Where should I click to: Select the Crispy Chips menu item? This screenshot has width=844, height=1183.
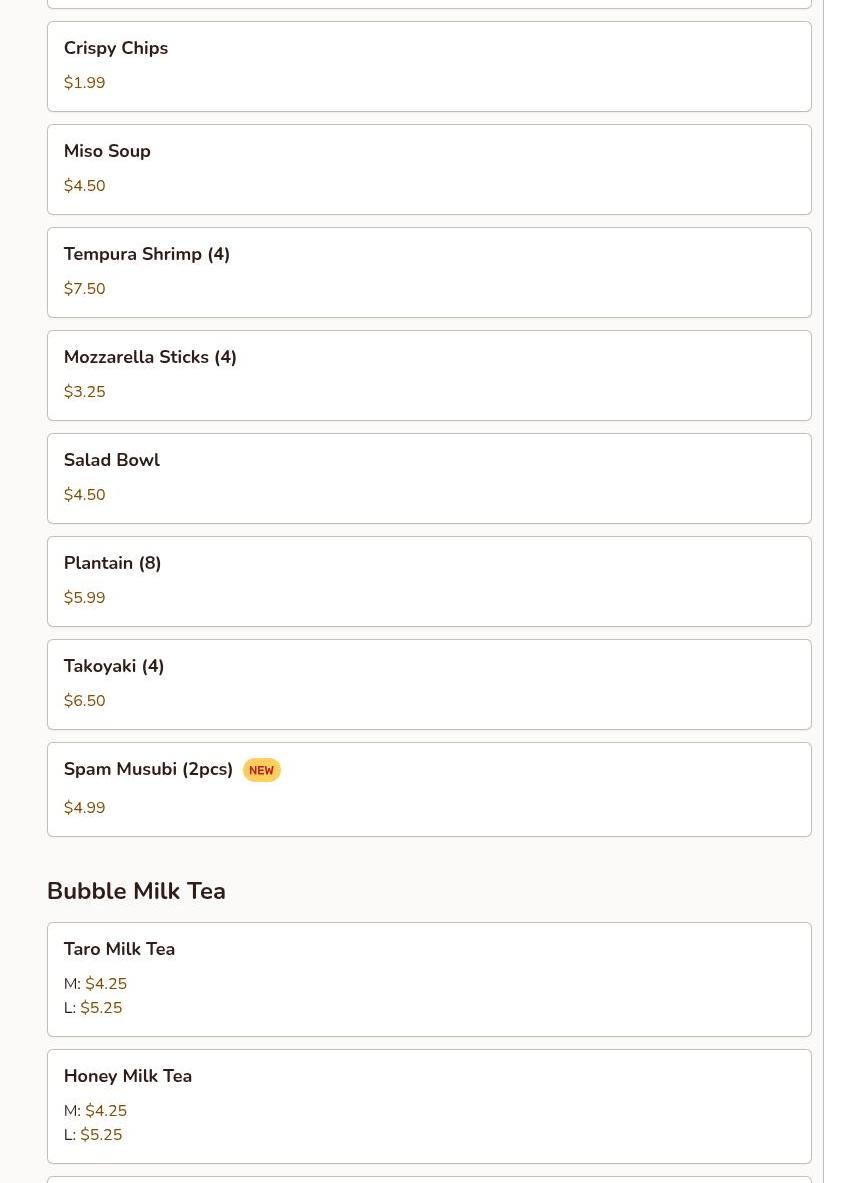[x=116, y=48]
